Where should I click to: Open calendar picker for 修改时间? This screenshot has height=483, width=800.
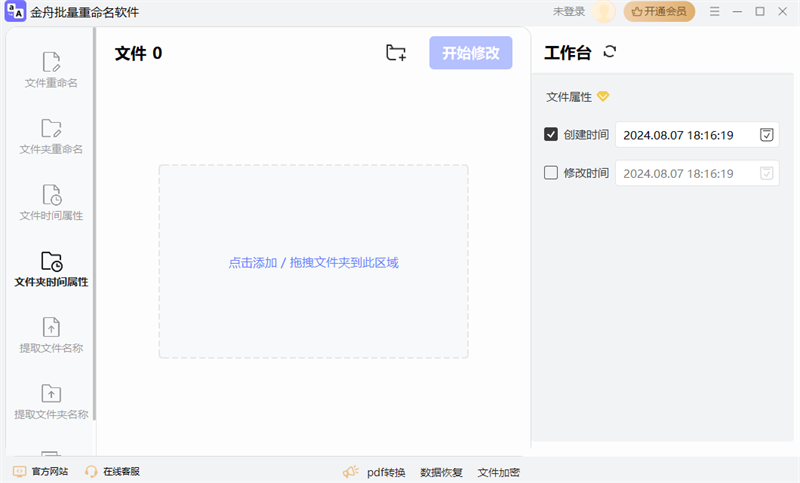coord(766,173)
